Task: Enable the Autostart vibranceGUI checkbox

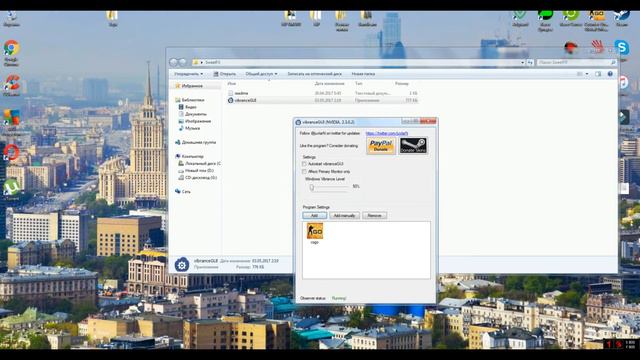Action: [304, 164]
